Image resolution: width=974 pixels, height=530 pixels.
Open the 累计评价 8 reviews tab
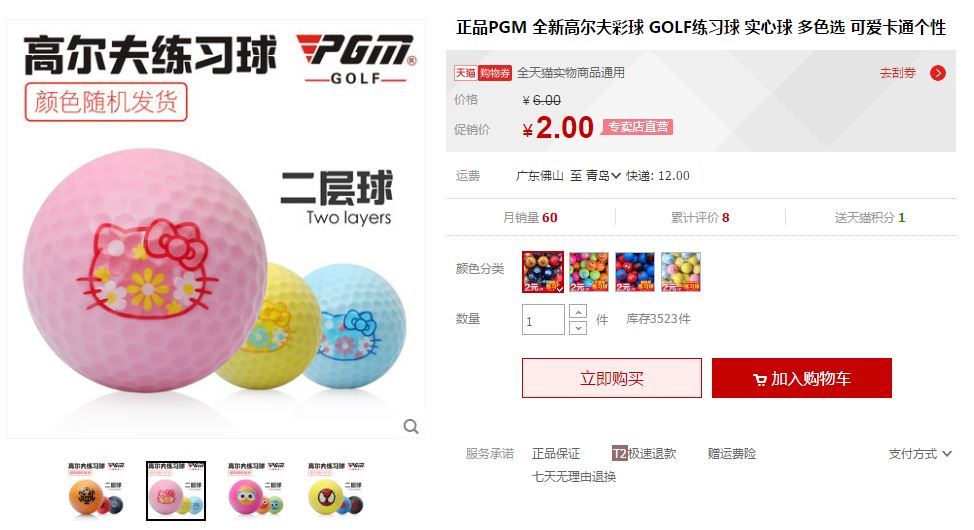click(x=700, y=217)
